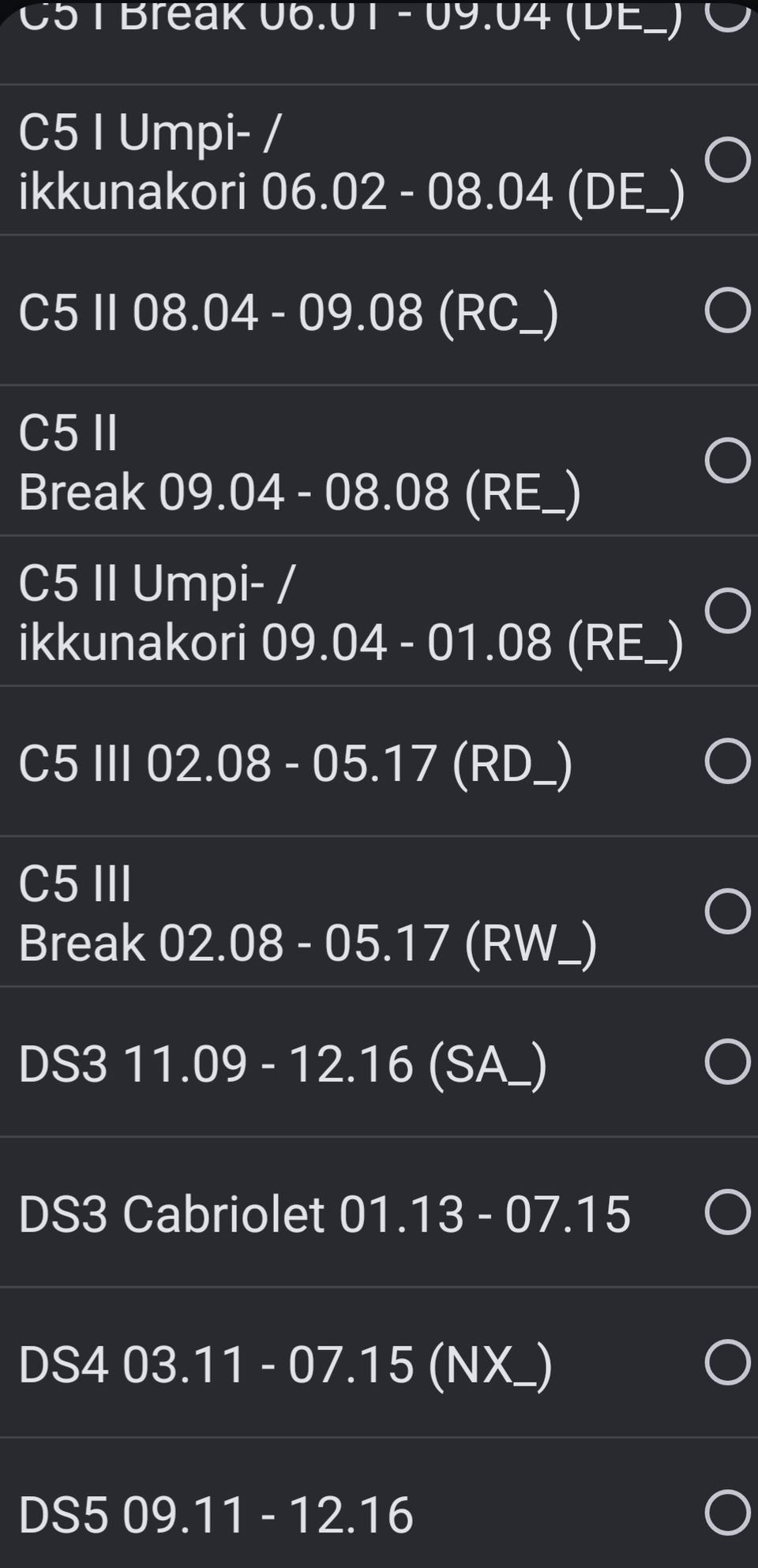Pick the DS4 (NX_) radio button
This screenshot has height=1568, width=758.
[x=727, y=1362]
